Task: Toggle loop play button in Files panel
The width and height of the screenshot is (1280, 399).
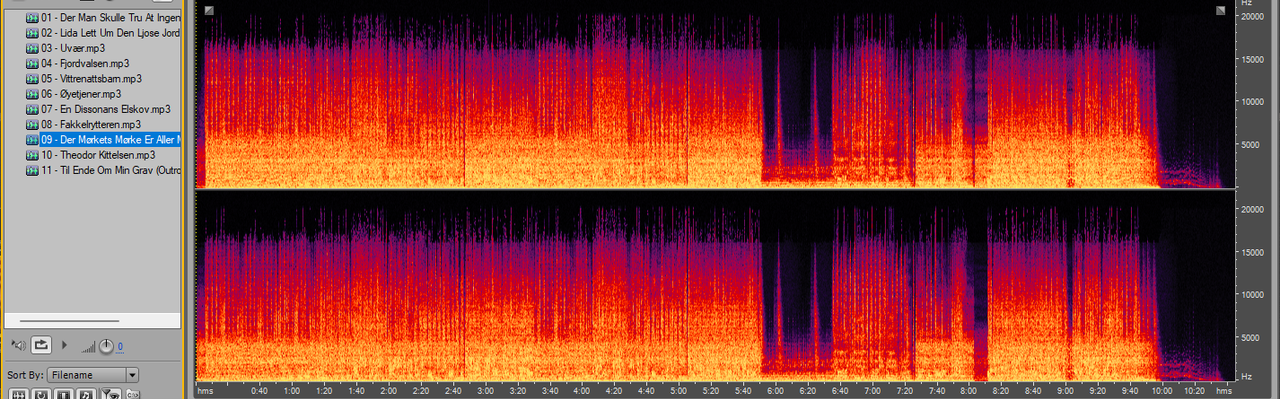Action: point(41,345)
